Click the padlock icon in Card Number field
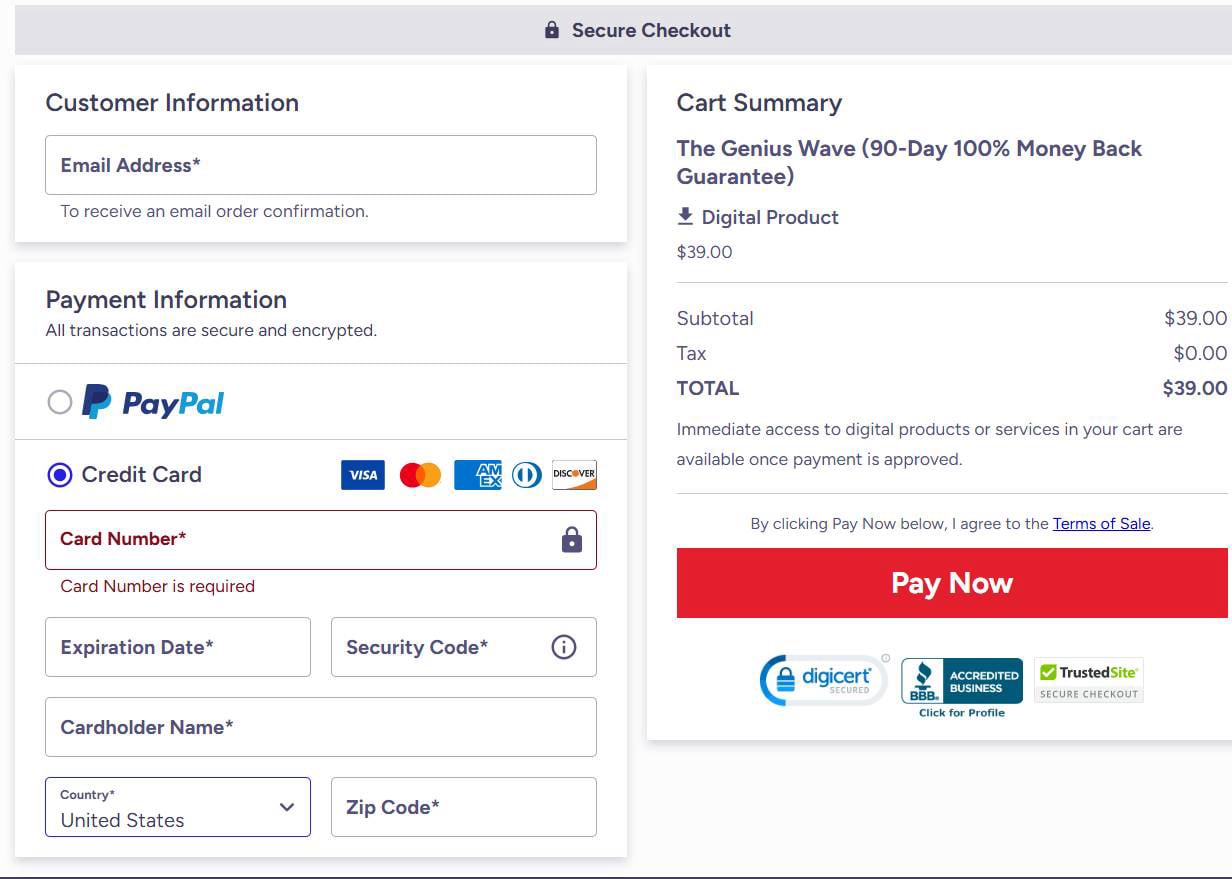 point(572,540)
